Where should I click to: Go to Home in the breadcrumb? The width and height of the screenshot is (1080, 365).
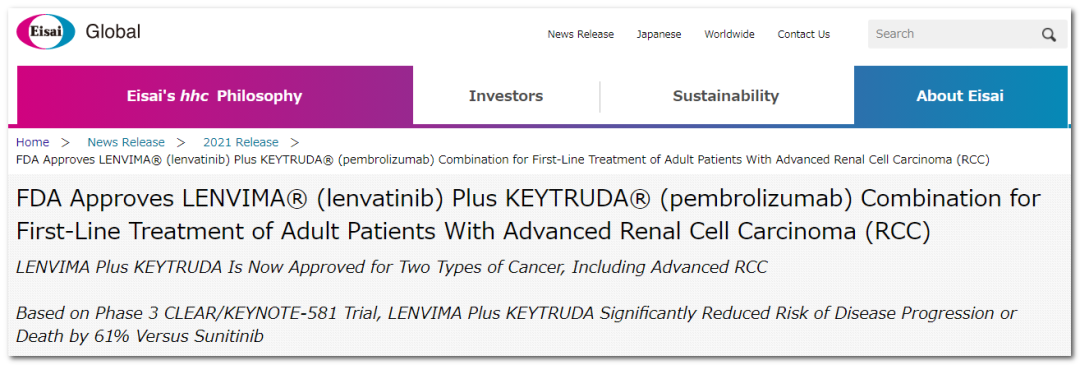[x=32, y=143]
